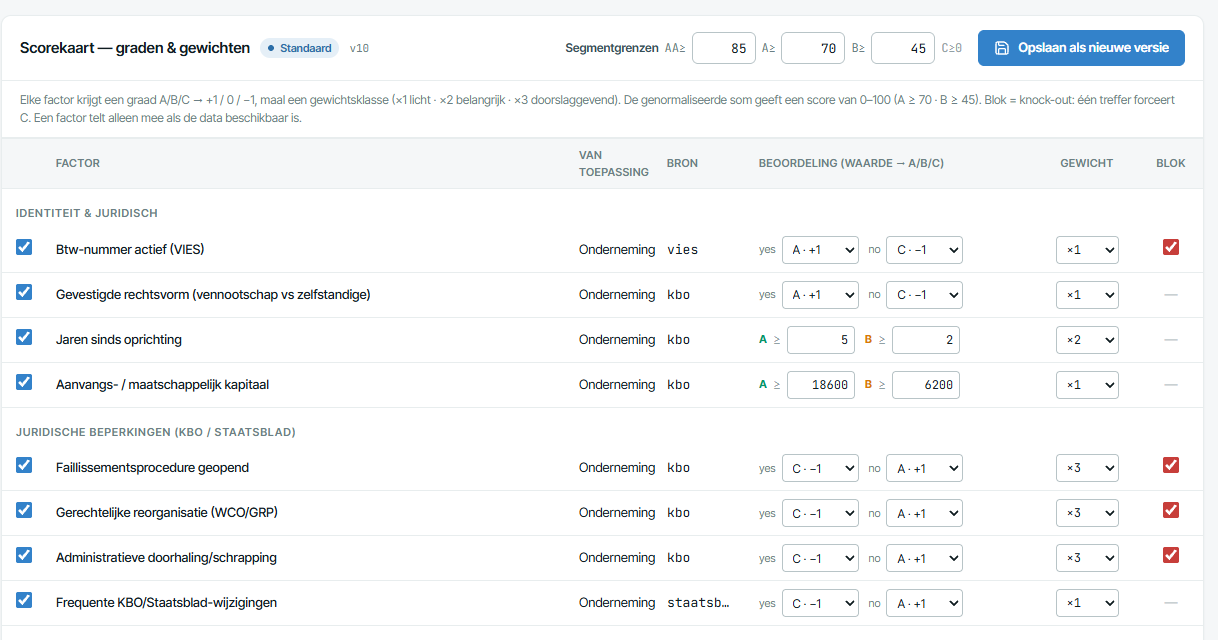1218x640 pixels.
Task: Click the save icon in Opslaan button
Action: click(x=1002, y=48)
